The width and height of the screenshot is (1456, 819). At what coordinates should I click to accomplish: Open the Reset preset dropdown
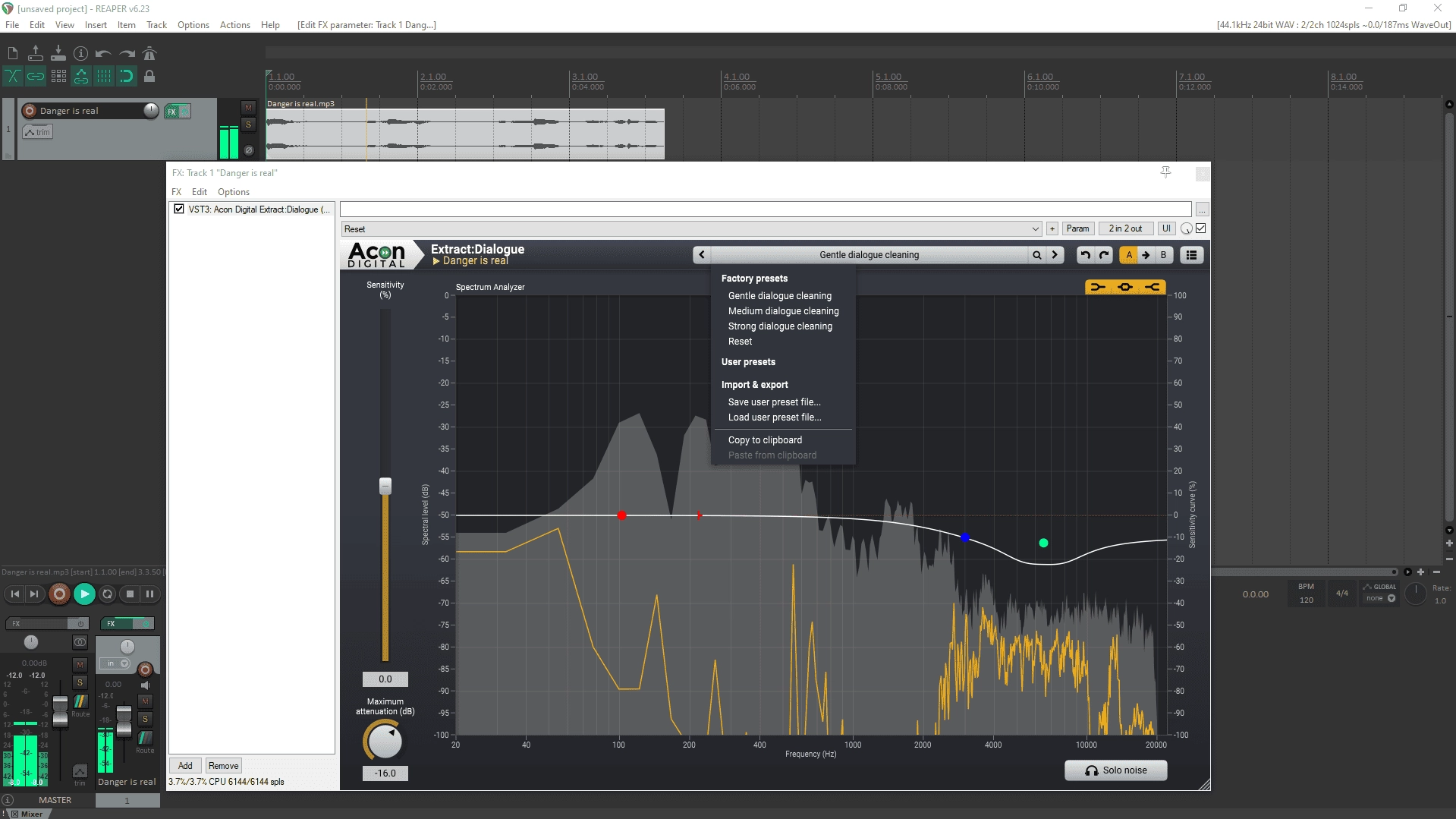tap(691, 228)
